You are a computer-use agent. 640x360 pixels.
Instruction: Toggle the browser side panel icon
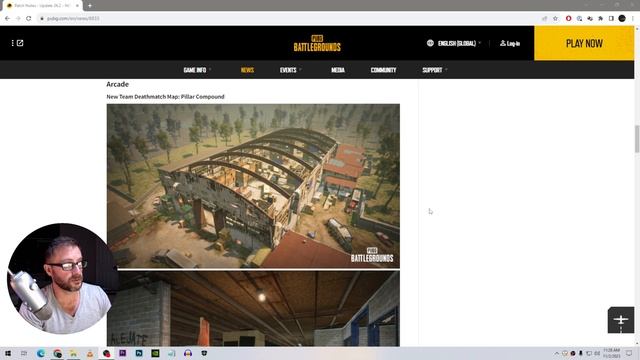(611, 18)
